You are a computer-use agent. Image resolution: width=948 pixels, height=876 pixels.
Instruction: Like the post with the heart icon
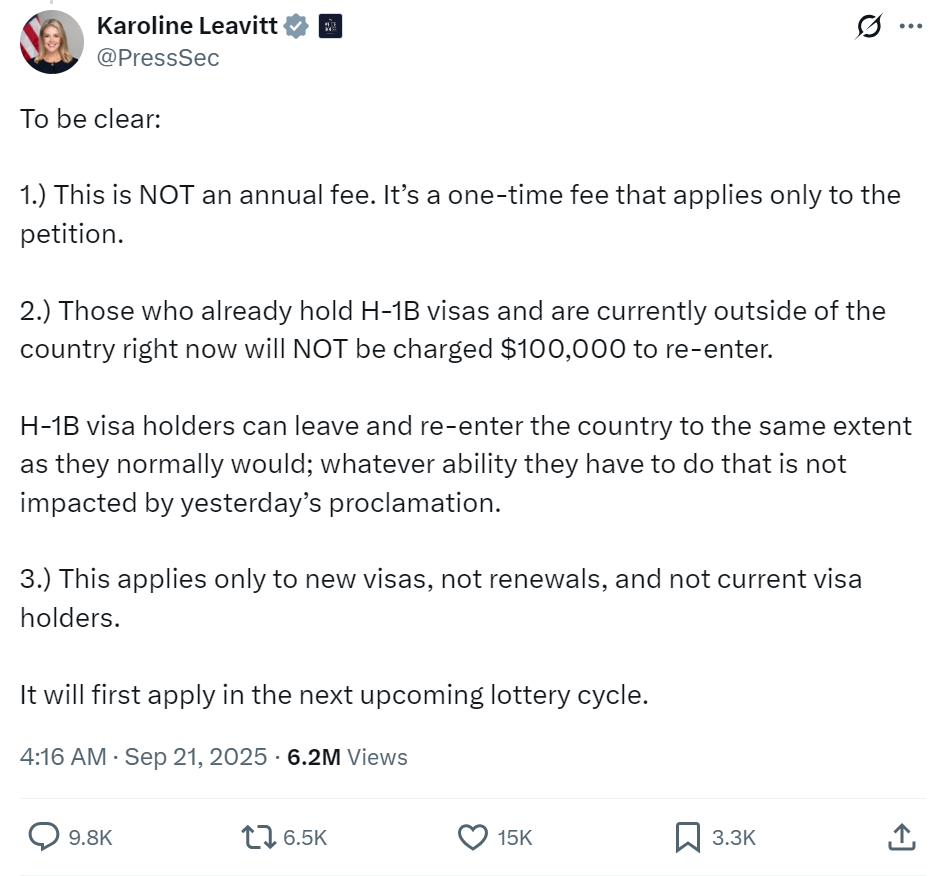coord(472,838)
